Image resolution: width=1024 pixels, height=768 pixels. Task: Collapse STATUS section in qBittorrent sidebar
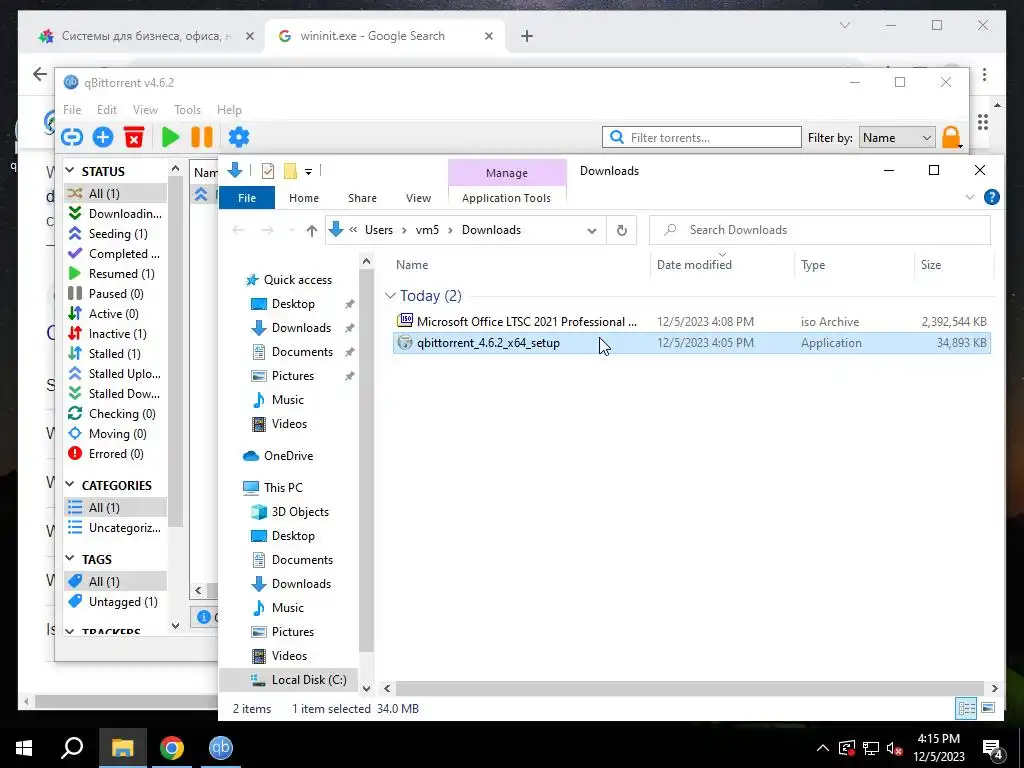(x=70, y=171)
